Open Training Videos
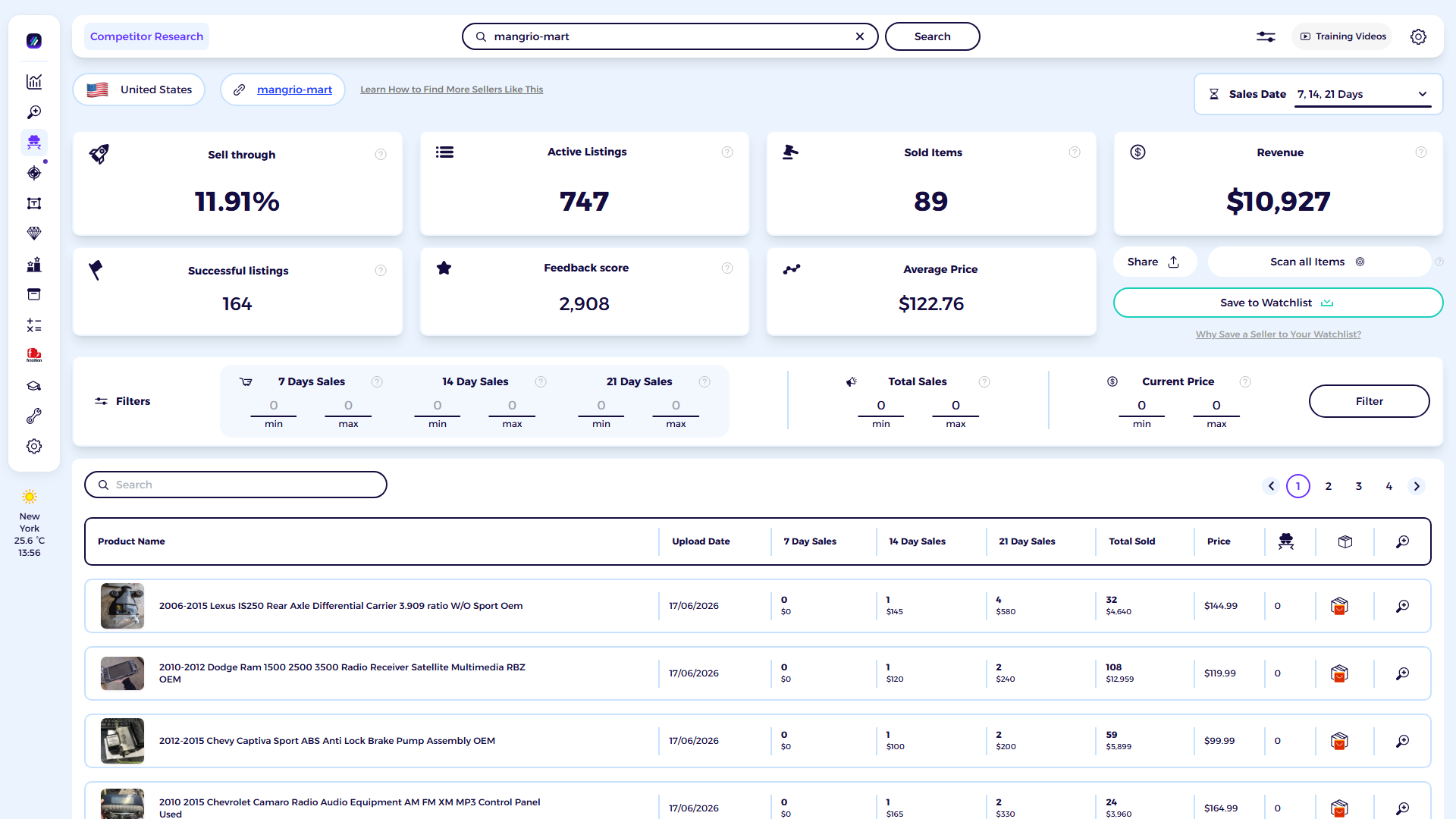Screen dimensions: 1456x819 pos(1343,36)
